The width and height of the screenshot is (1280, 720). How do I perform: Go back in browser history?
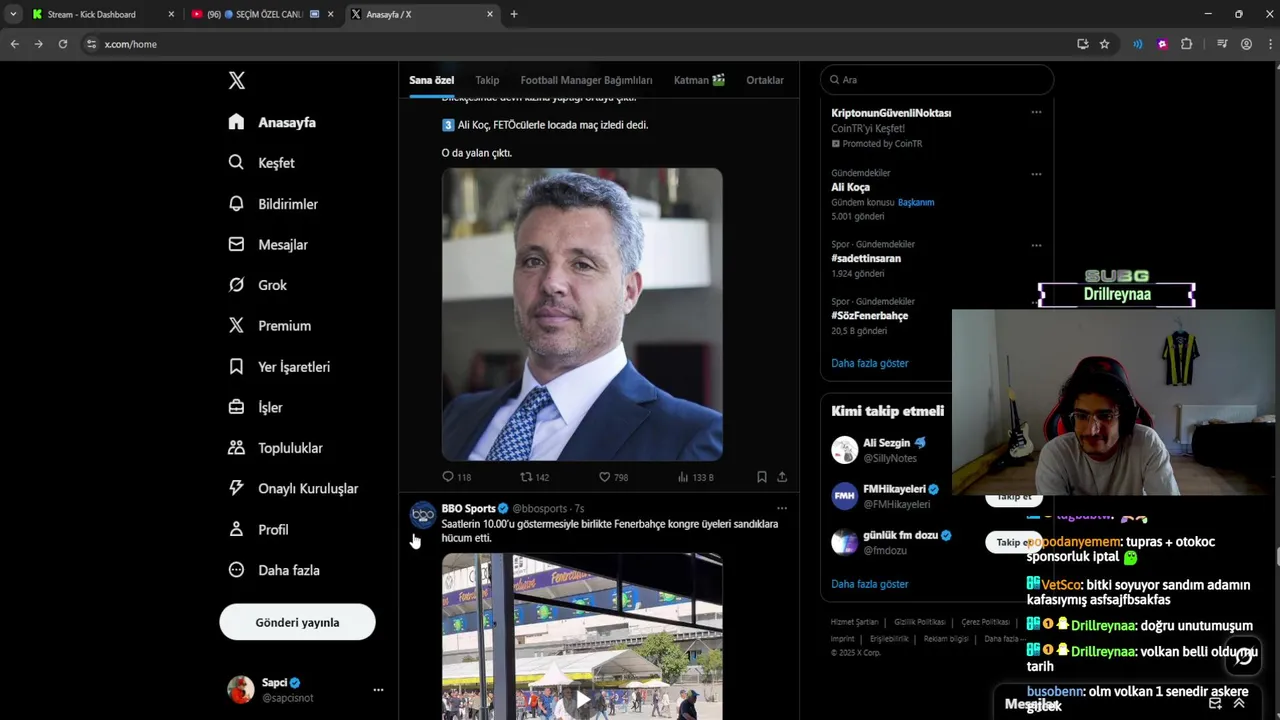coord(14,44)
